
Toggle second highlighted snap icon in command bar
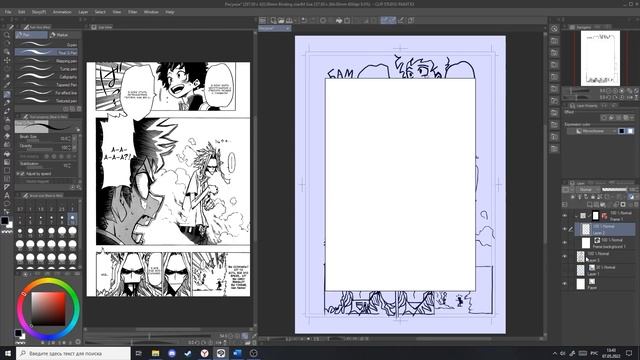392,20
